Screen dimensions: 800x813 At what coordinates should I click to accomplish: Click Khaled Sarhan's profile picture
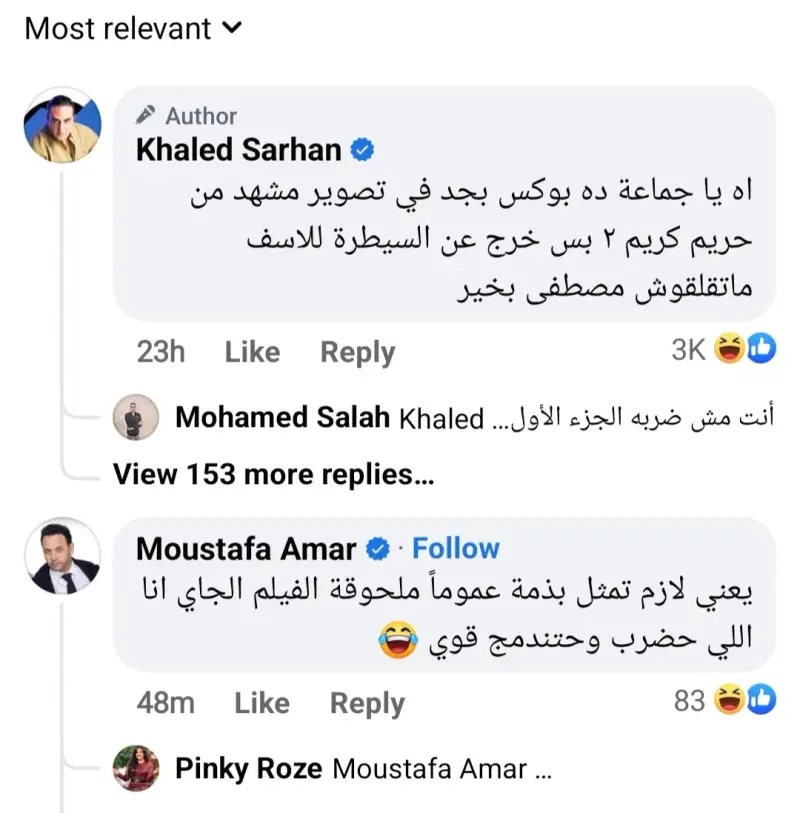click(62, 126)
